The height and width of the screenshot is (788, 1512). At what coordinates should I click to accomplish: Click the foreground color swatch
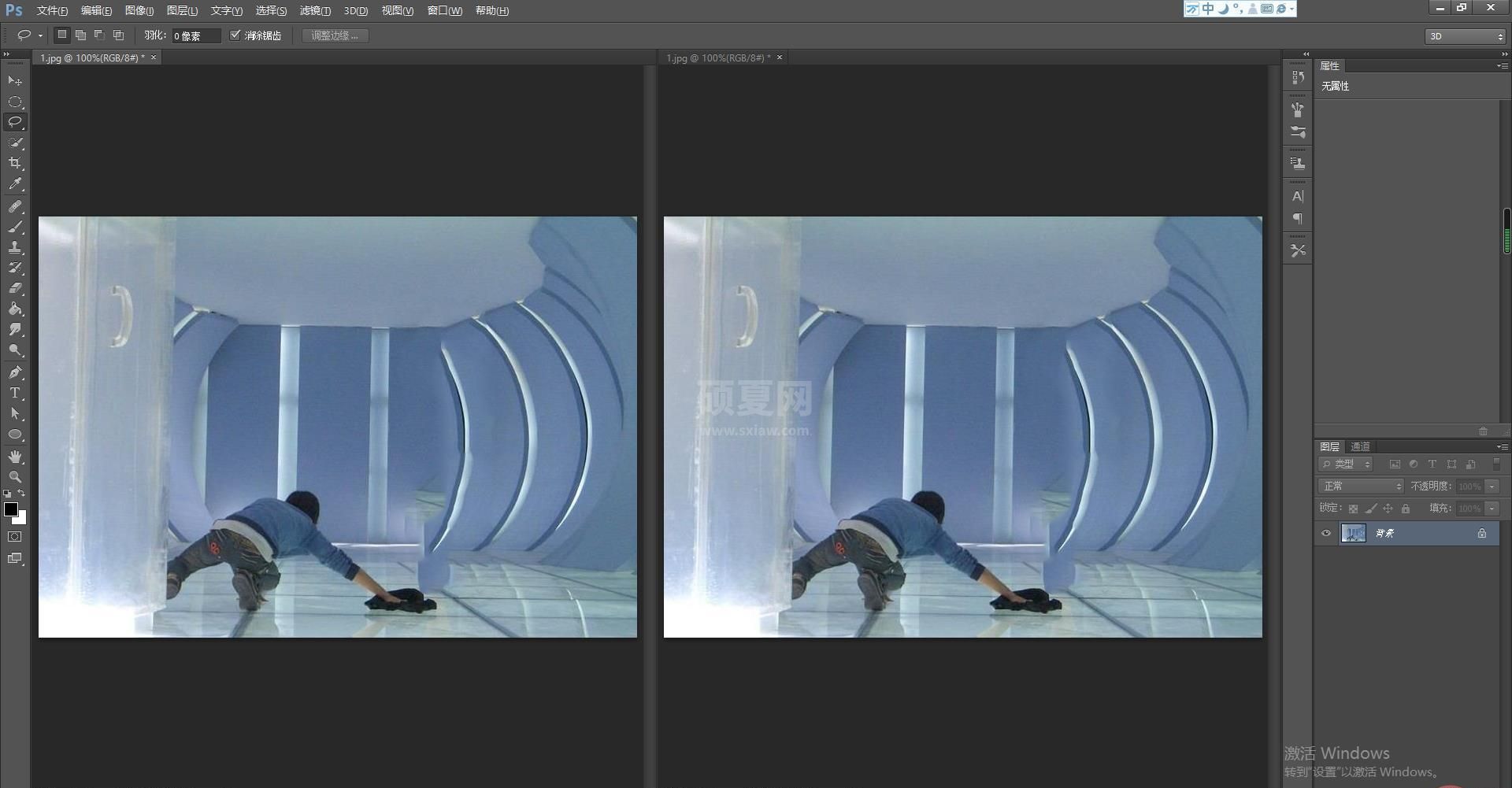(x=10, y=509)
